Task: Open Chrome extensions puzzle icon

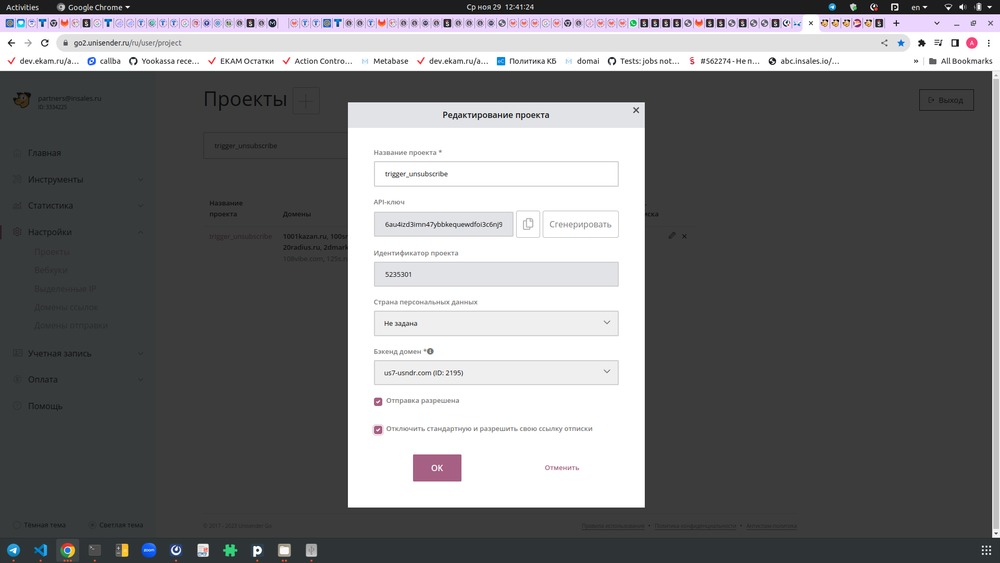Action: pos(921,43)
